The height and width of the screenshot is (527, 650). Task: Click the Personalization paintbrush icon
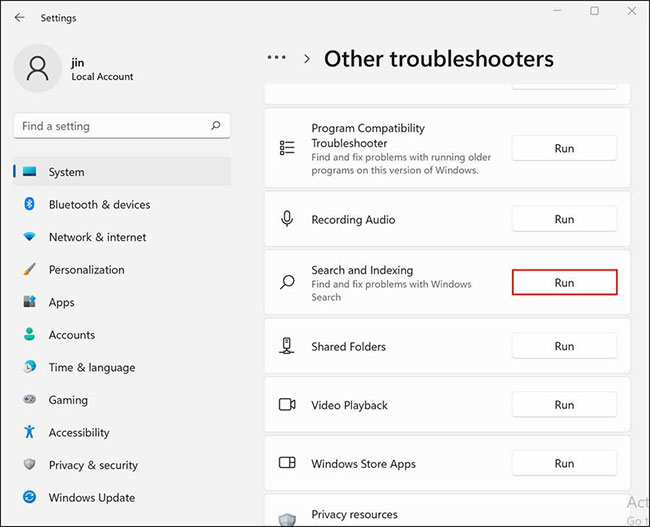[29, 269]
